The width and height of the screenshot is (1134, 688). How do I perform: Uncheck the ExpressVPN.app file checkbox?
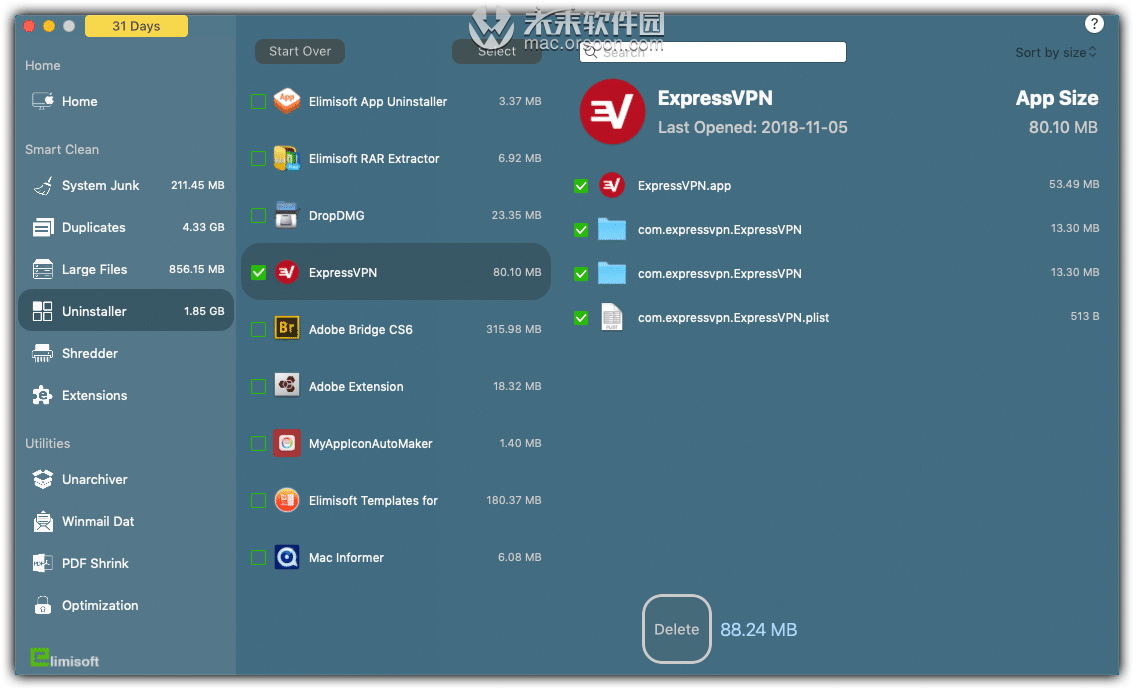[581, 187]
